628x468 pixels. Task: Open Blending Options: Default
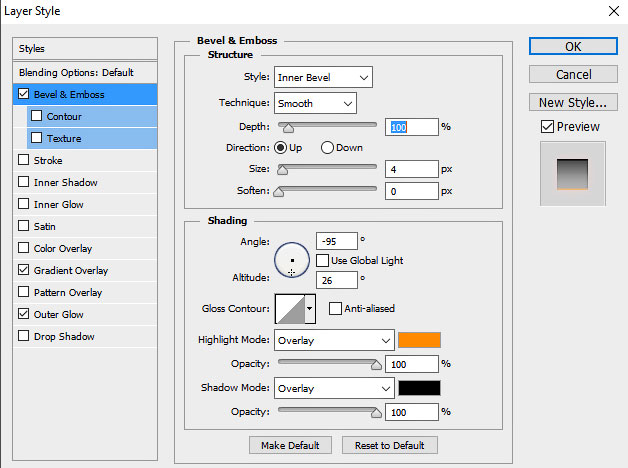point(85,72)
